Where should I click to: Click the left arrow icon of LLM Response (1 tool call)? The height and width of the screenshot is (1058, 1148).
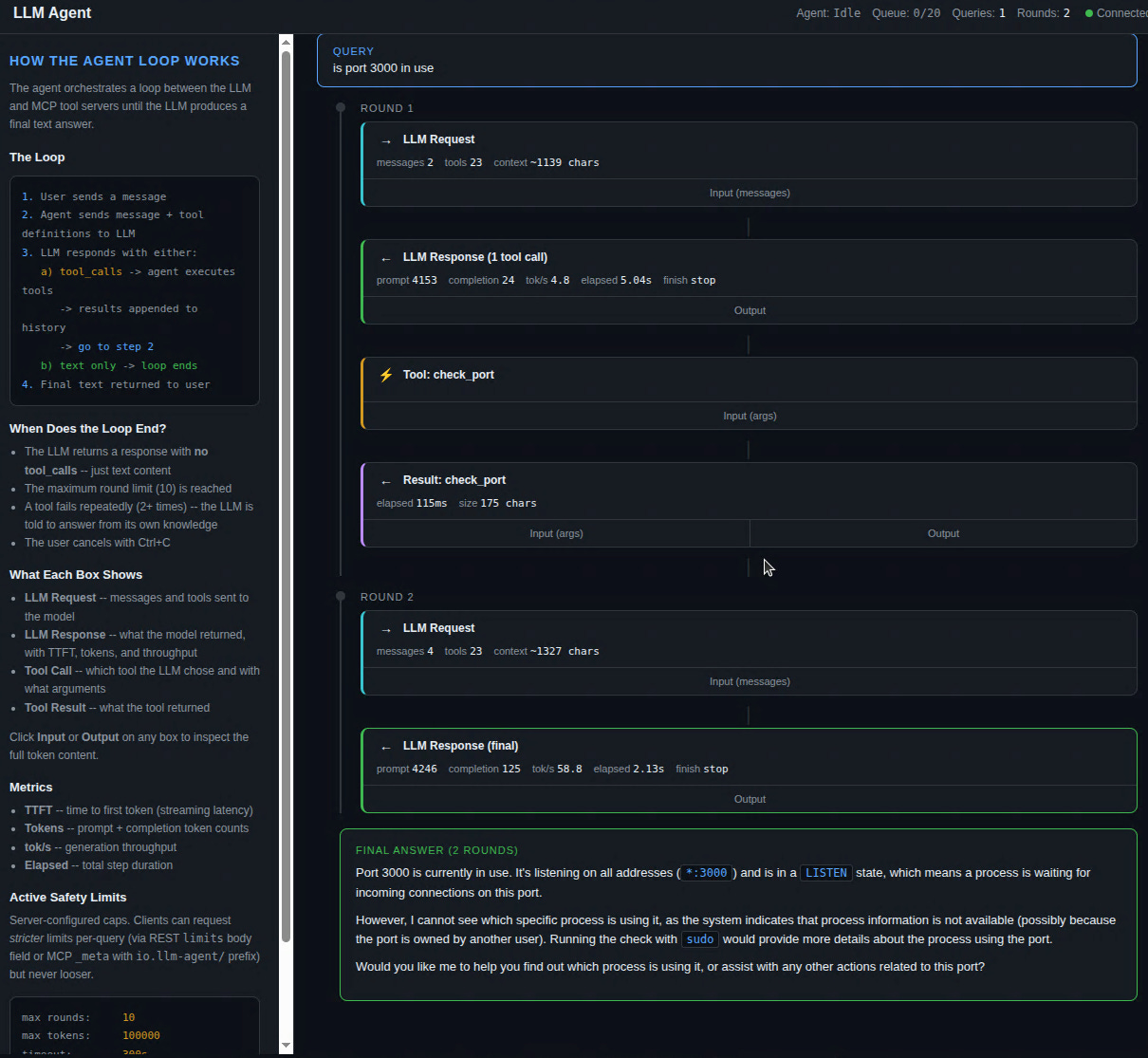[386, 258]
